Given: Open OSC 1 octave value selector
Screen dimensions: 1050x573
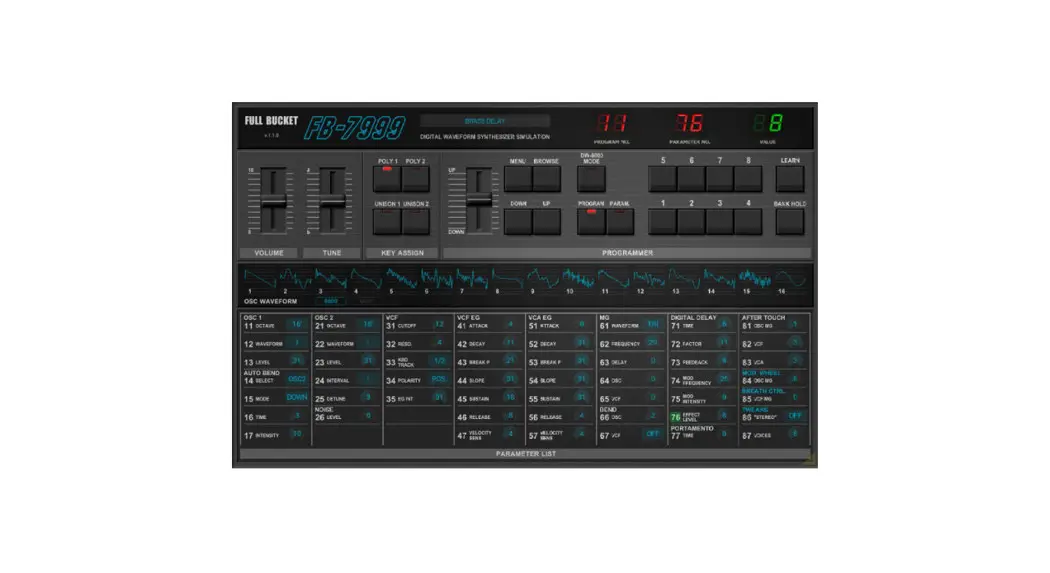Looking at the screenshot, I should click(296, 325).
